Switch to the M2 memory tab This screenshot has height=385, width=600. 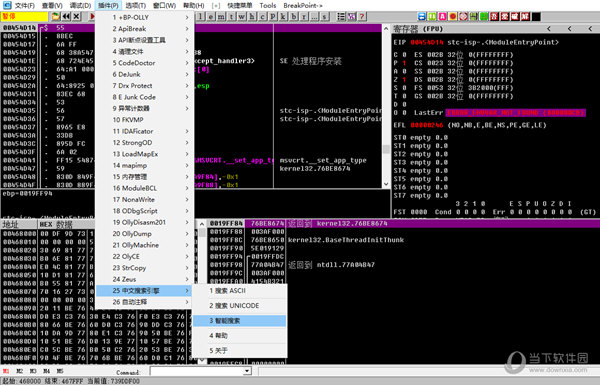[x=20, y=371]
